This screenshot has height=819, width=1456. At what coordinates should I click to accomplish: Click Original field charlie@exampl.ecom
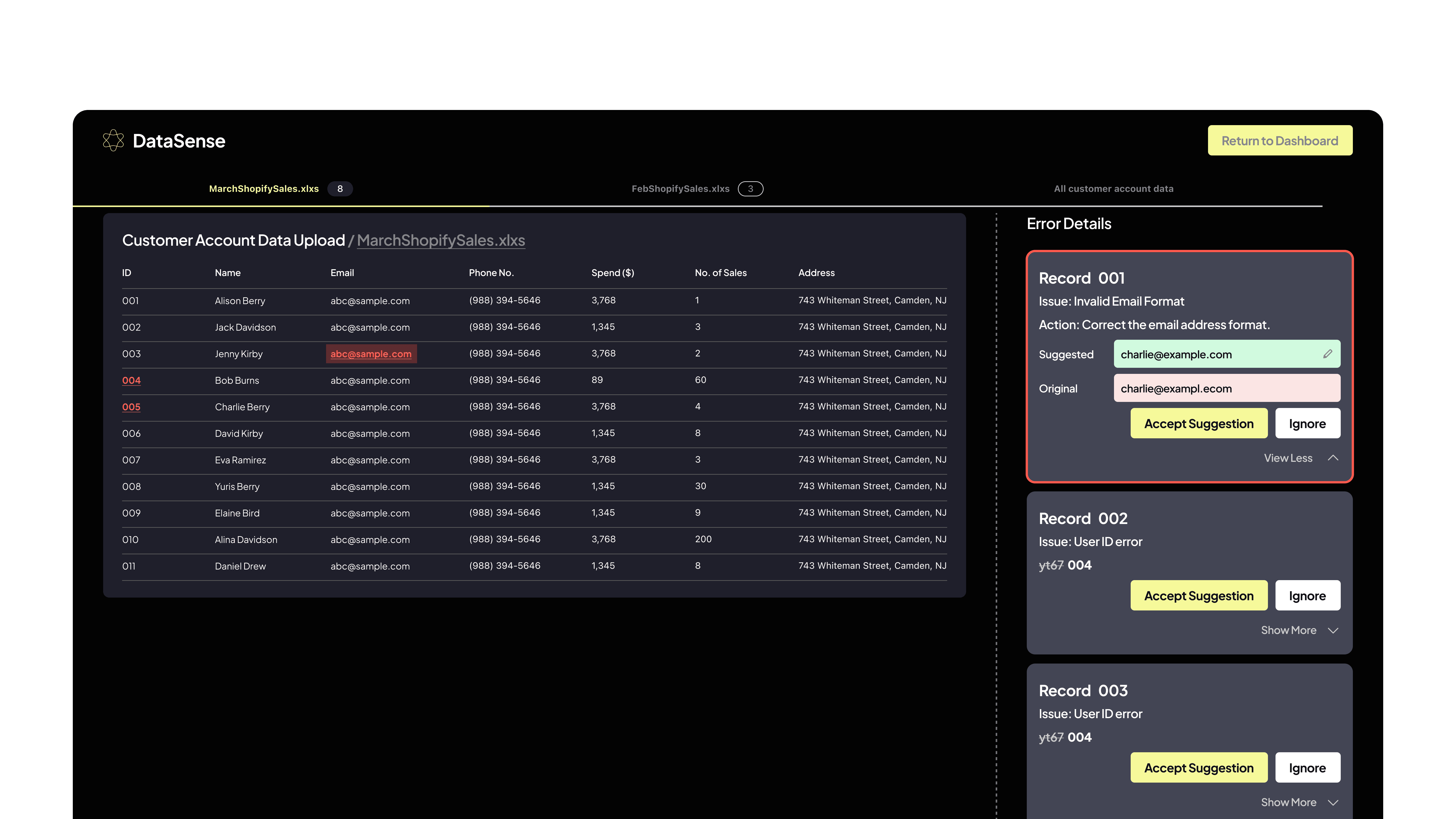point(1226,388)
